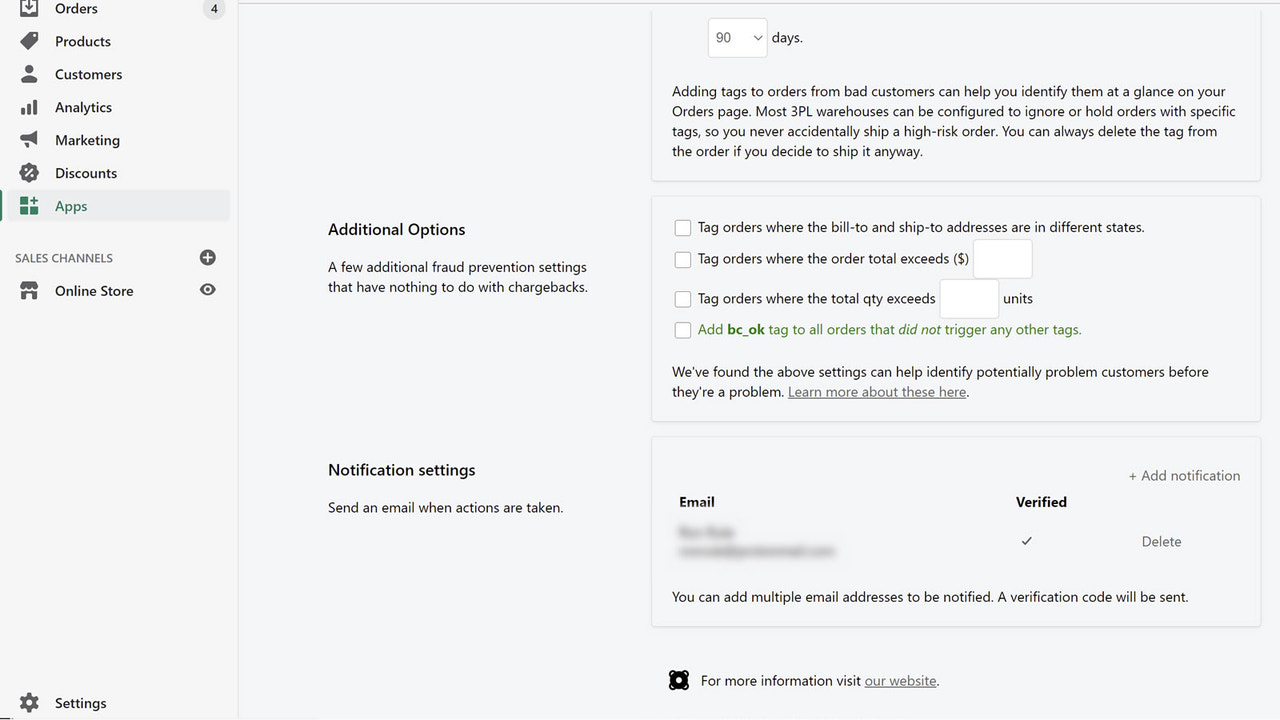1280x720 pixels.
Task: Enable tagging orders with mismatched bill-to and ship-to states
Action: pyautogui.click(x=683, y=228)
